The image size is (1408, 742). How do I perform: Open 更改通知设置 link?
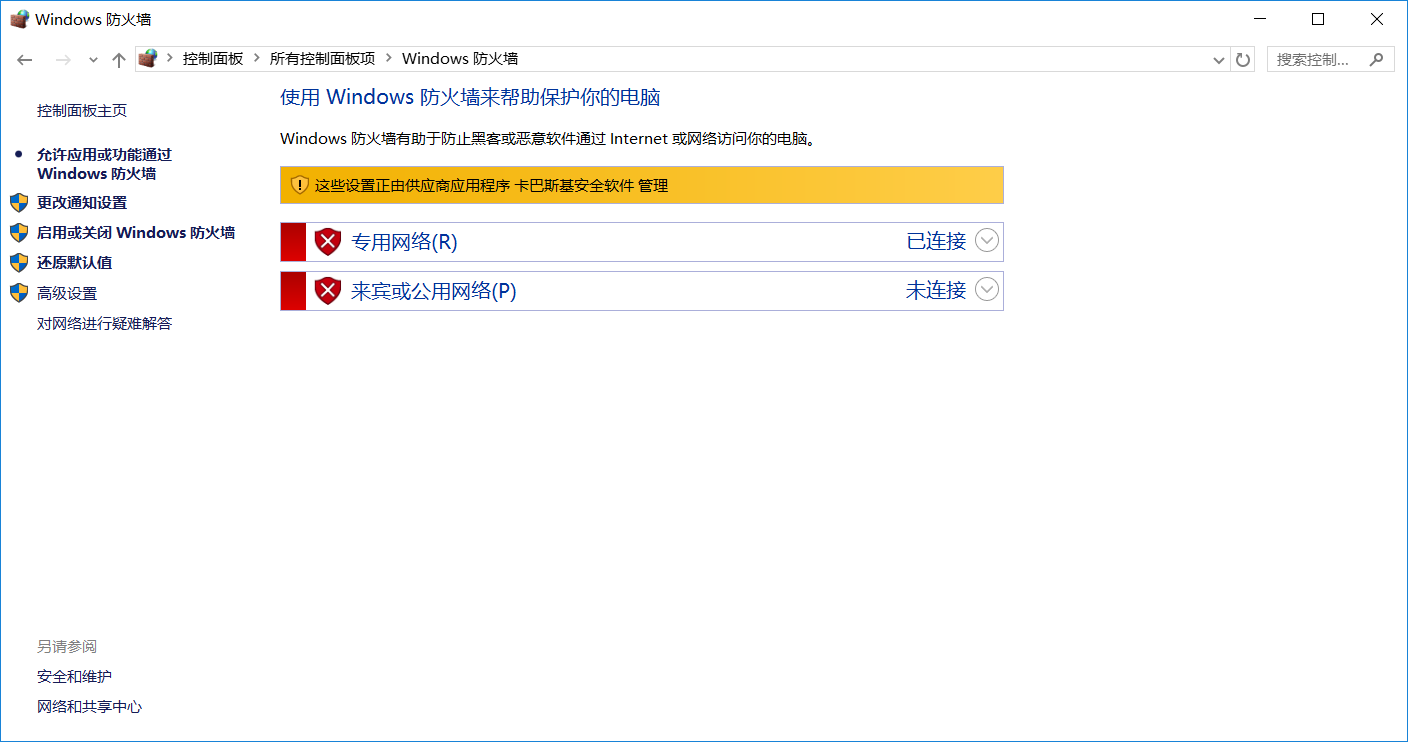(x=82, y=203)
